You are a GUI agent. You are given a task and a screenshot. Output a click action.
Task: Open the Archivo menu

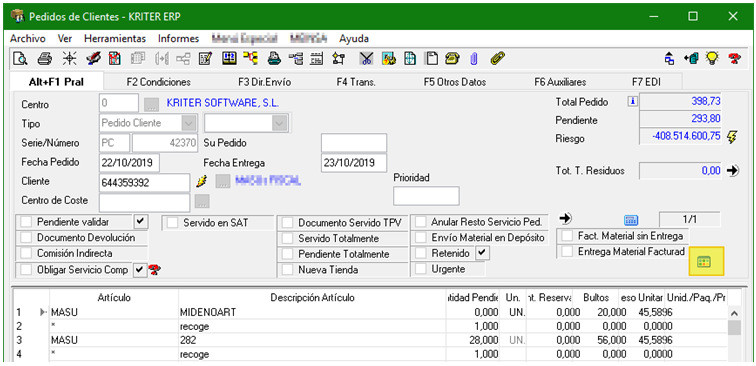27,39
